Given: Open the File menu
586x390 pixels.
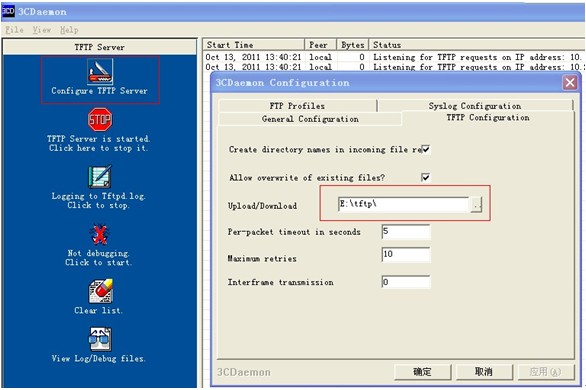Looking at the screenshot, I should pos(14,30).
